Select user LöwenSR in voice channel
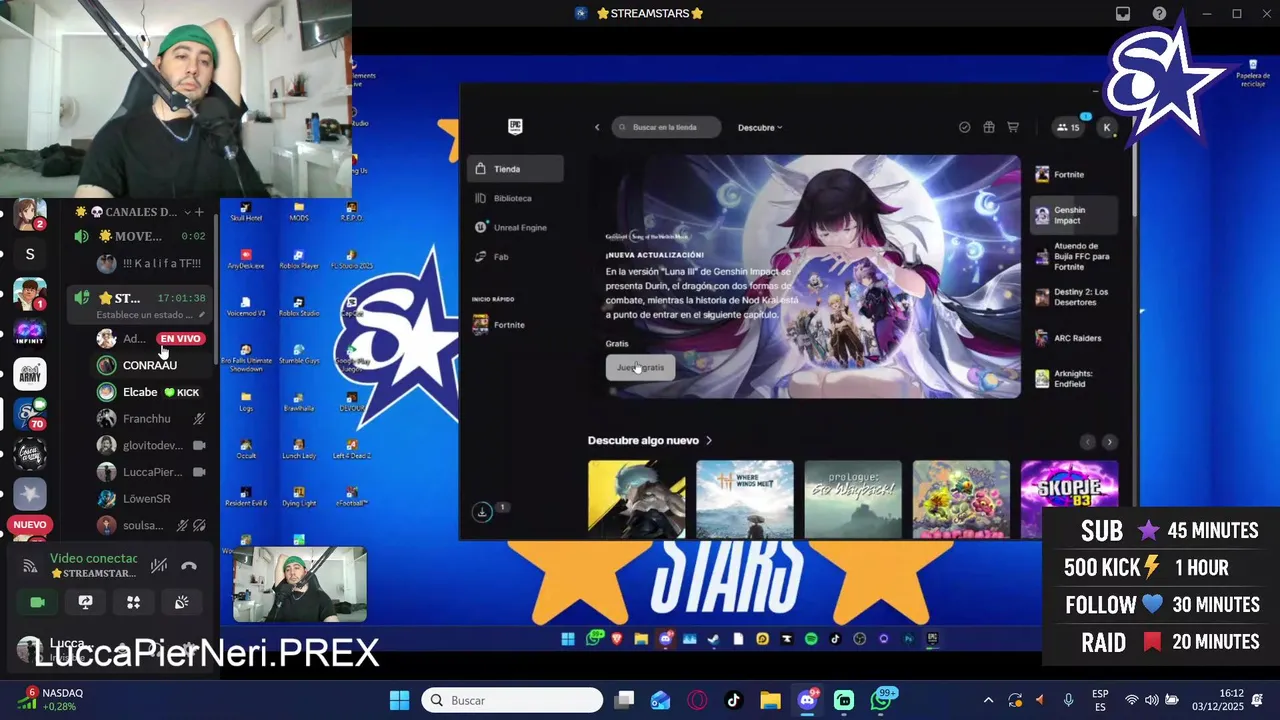Image resolution: width=1280 pixels, height=720 pixels. point(150,499)
